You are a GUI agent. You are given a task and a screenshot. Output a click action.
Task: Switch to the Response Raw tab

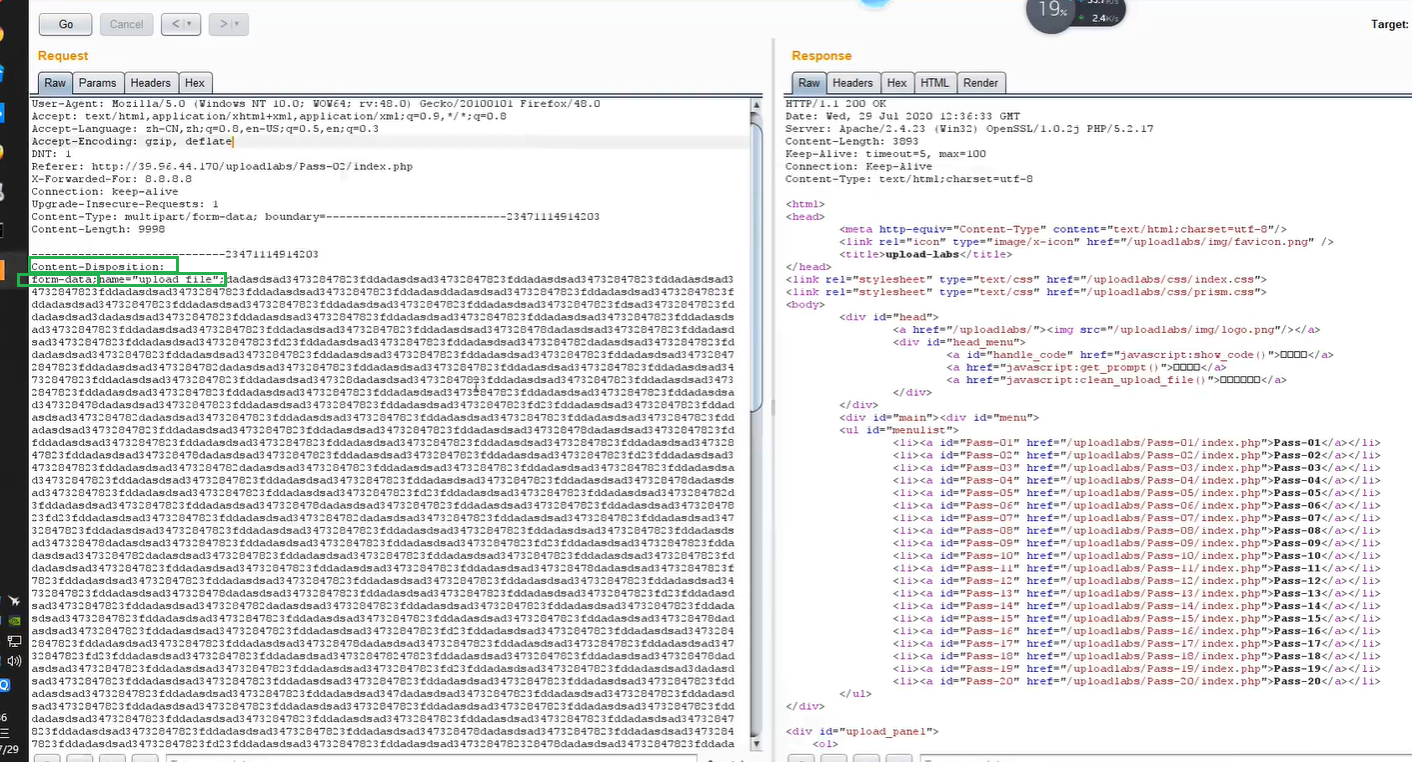point(809,83)
